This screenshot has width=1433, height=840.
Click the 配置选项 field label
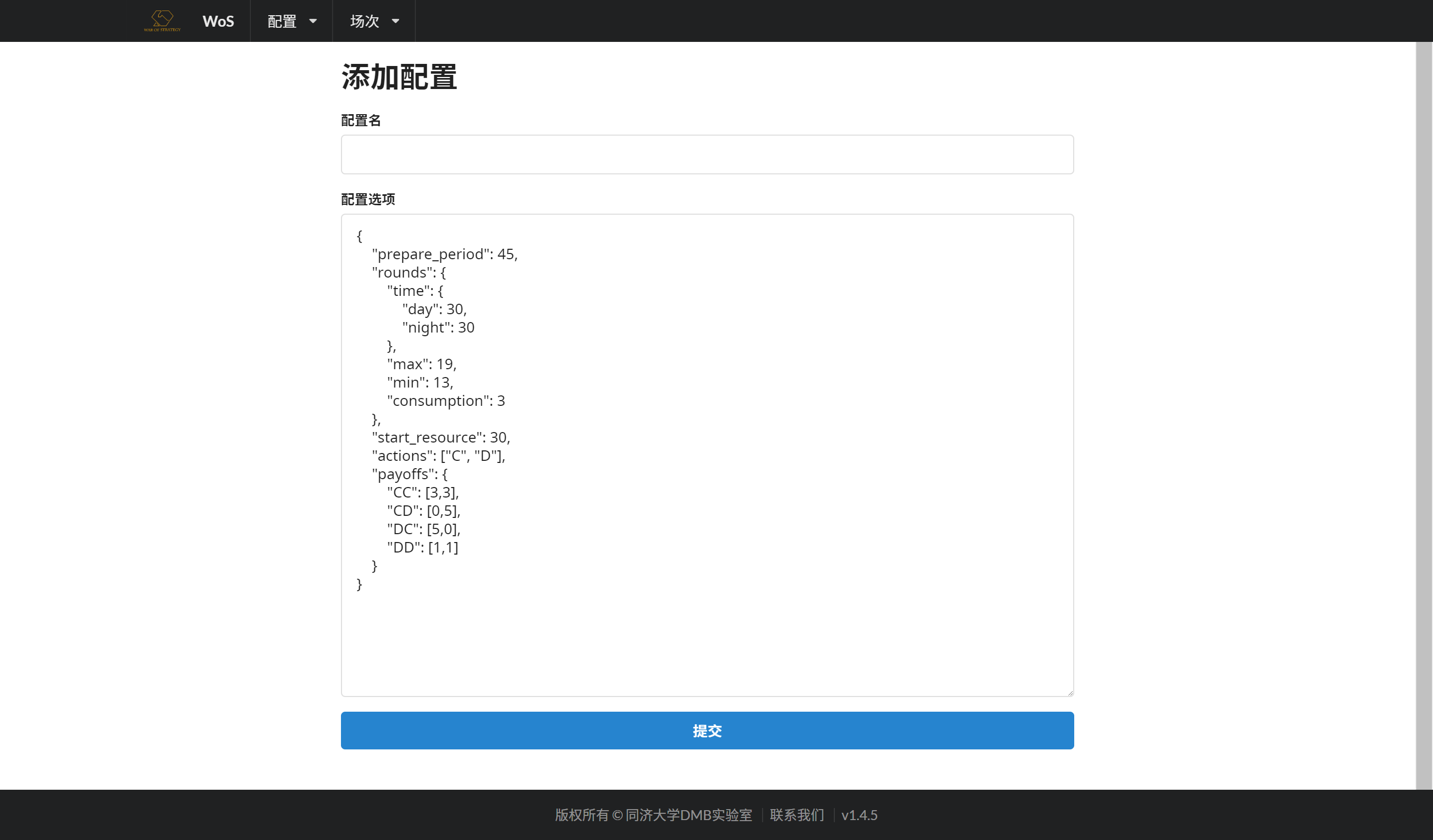pos(368,199)
